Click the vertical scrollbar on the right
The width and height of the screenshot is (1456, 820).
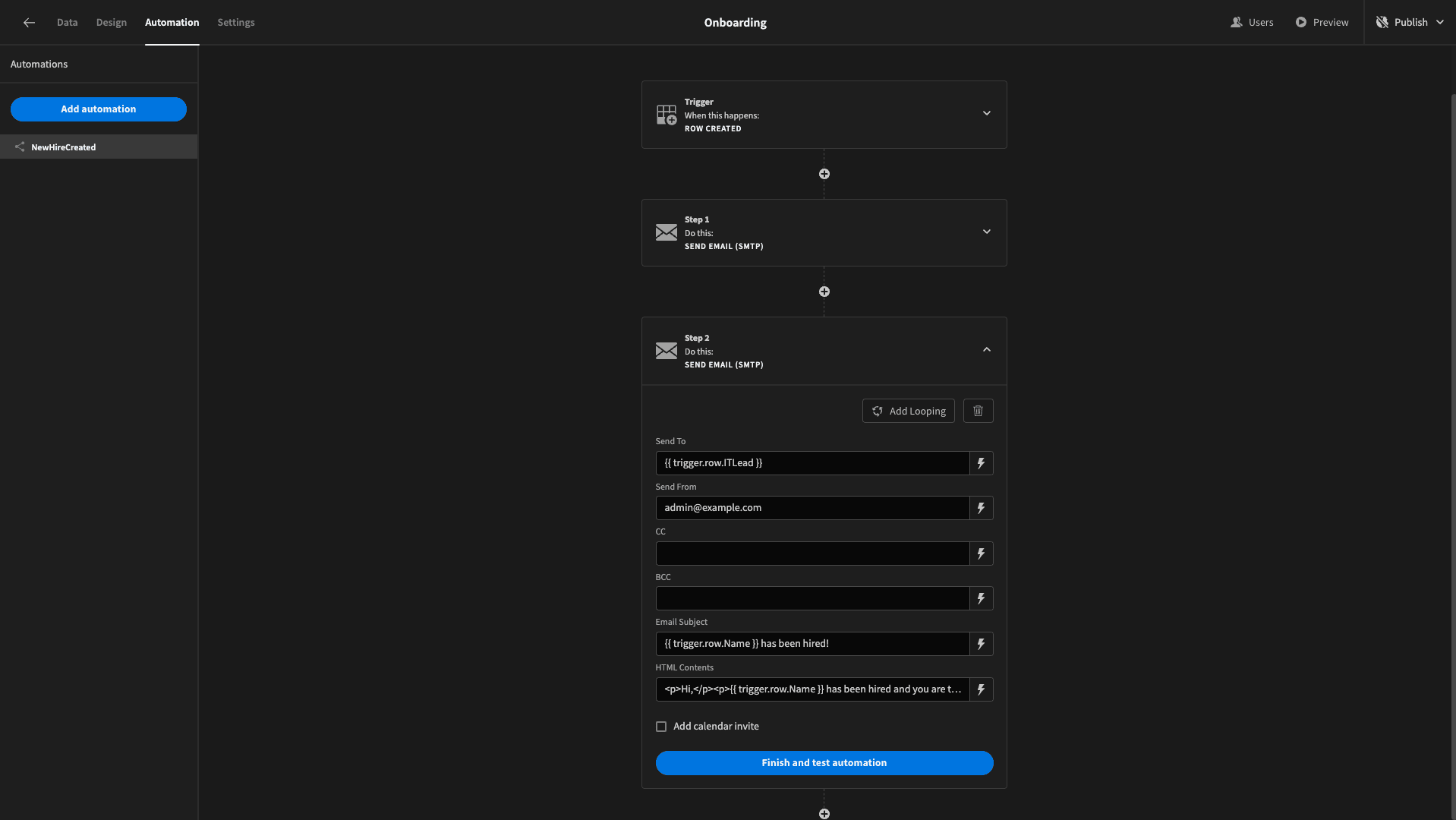pyautogui.click(x=1453, y=456)
